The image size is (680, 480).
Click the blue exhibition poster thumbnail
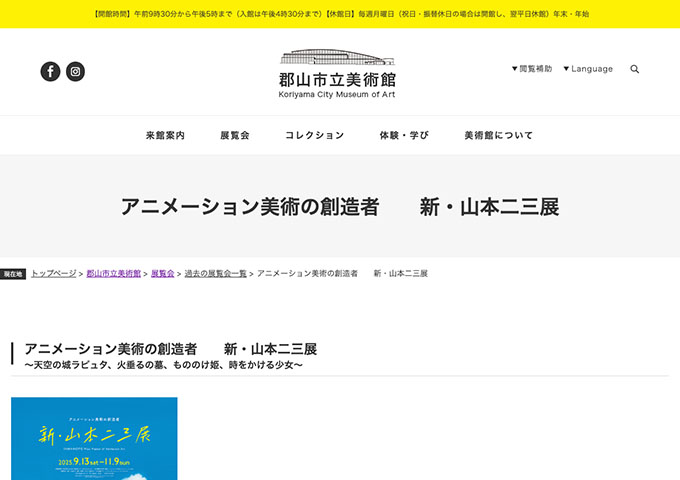point(94,438)
